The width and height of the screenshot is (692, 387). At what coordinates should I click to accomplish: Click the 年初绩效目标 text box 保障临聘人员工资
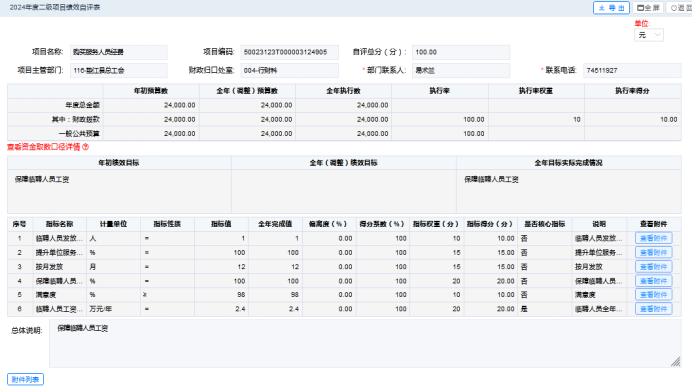click(x=119, y=192)
